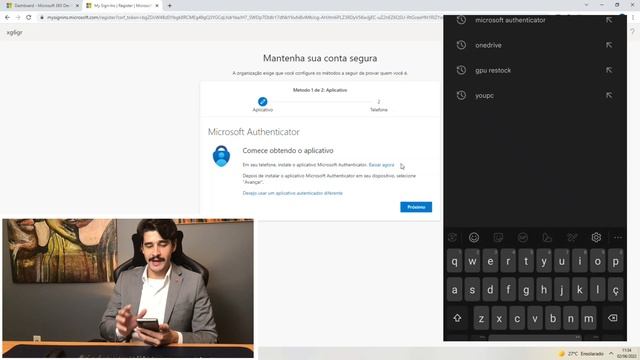The width and height of the screenshot is (640, 360).
Task: Open the keyboard toolbar more options dots
Action: click(x=618, y=237)
